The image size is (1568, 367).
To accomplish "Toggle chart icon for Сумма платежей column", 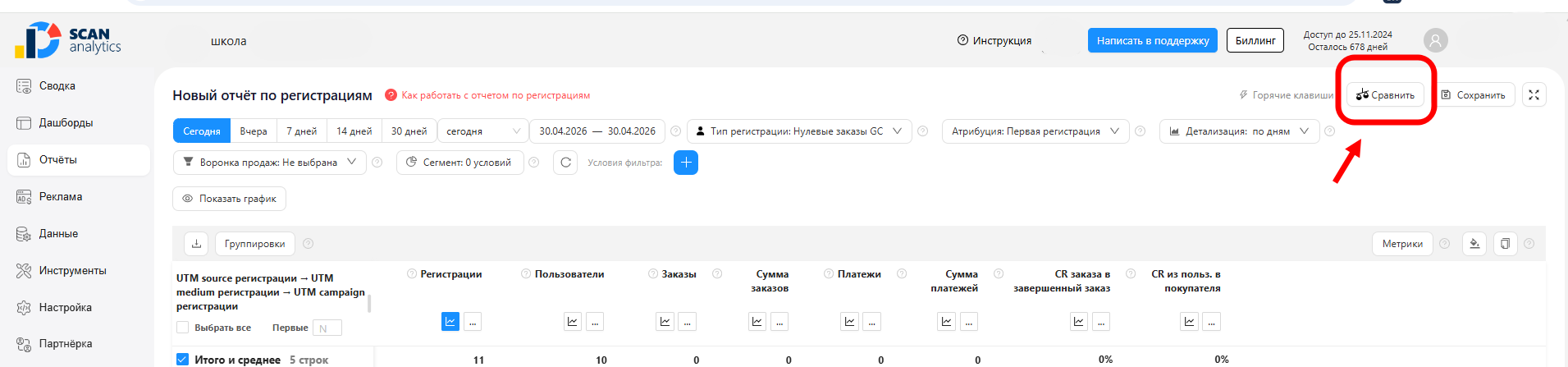I will coord(947,322).
